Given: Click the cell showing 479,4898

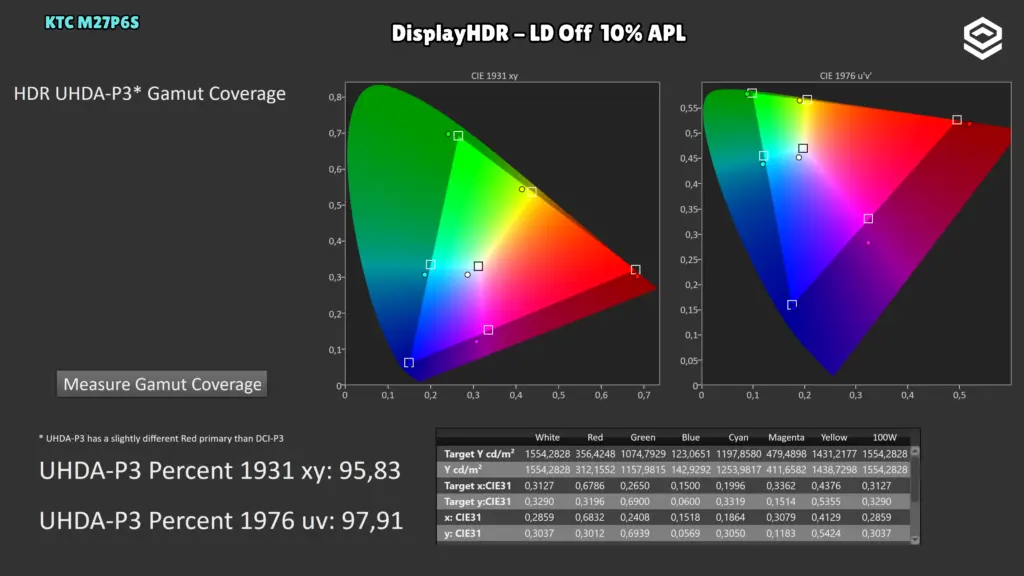Looking at the screenshot, I should click(x=786, y=454).
